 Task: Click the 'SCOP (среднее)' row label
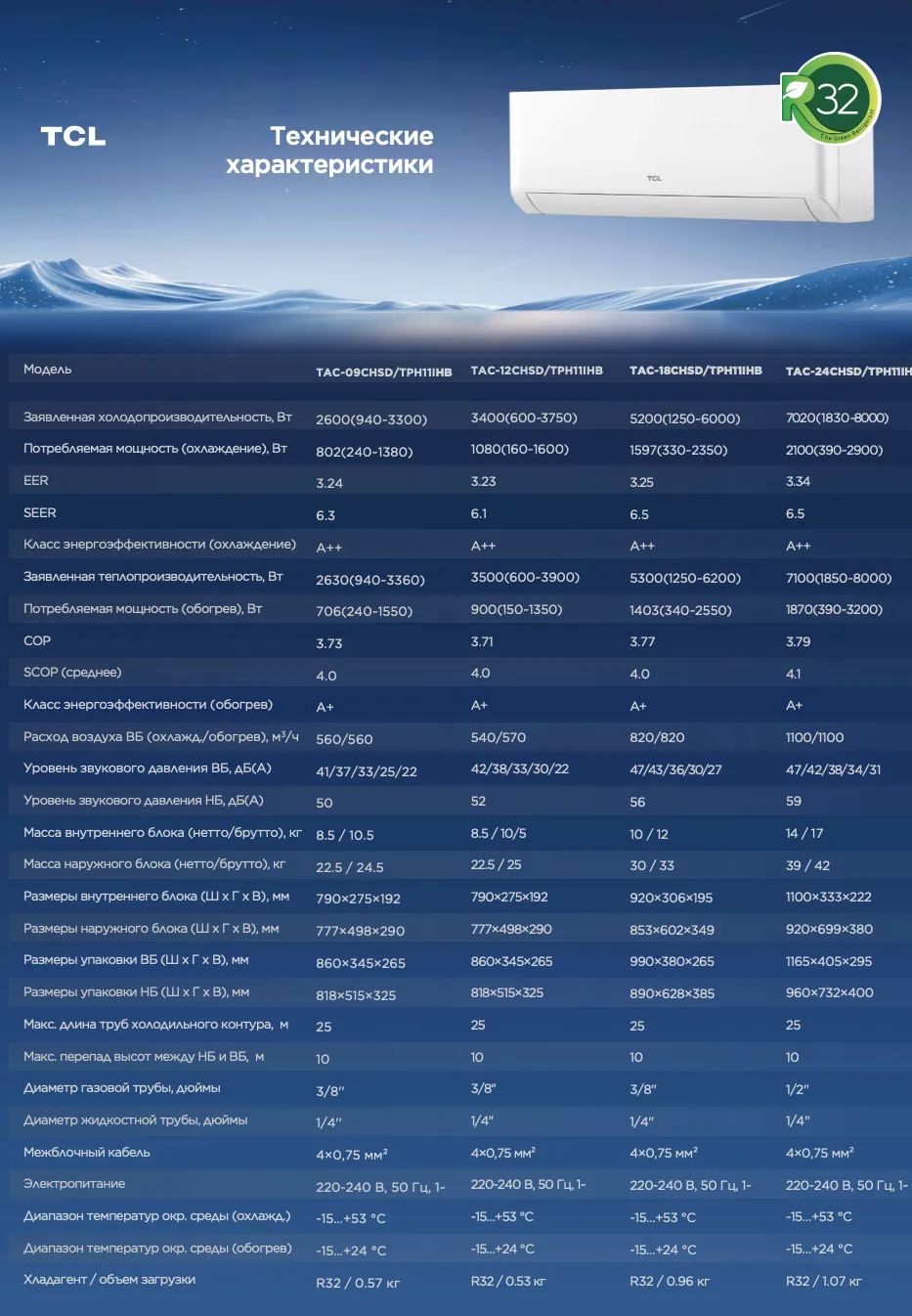72,673
